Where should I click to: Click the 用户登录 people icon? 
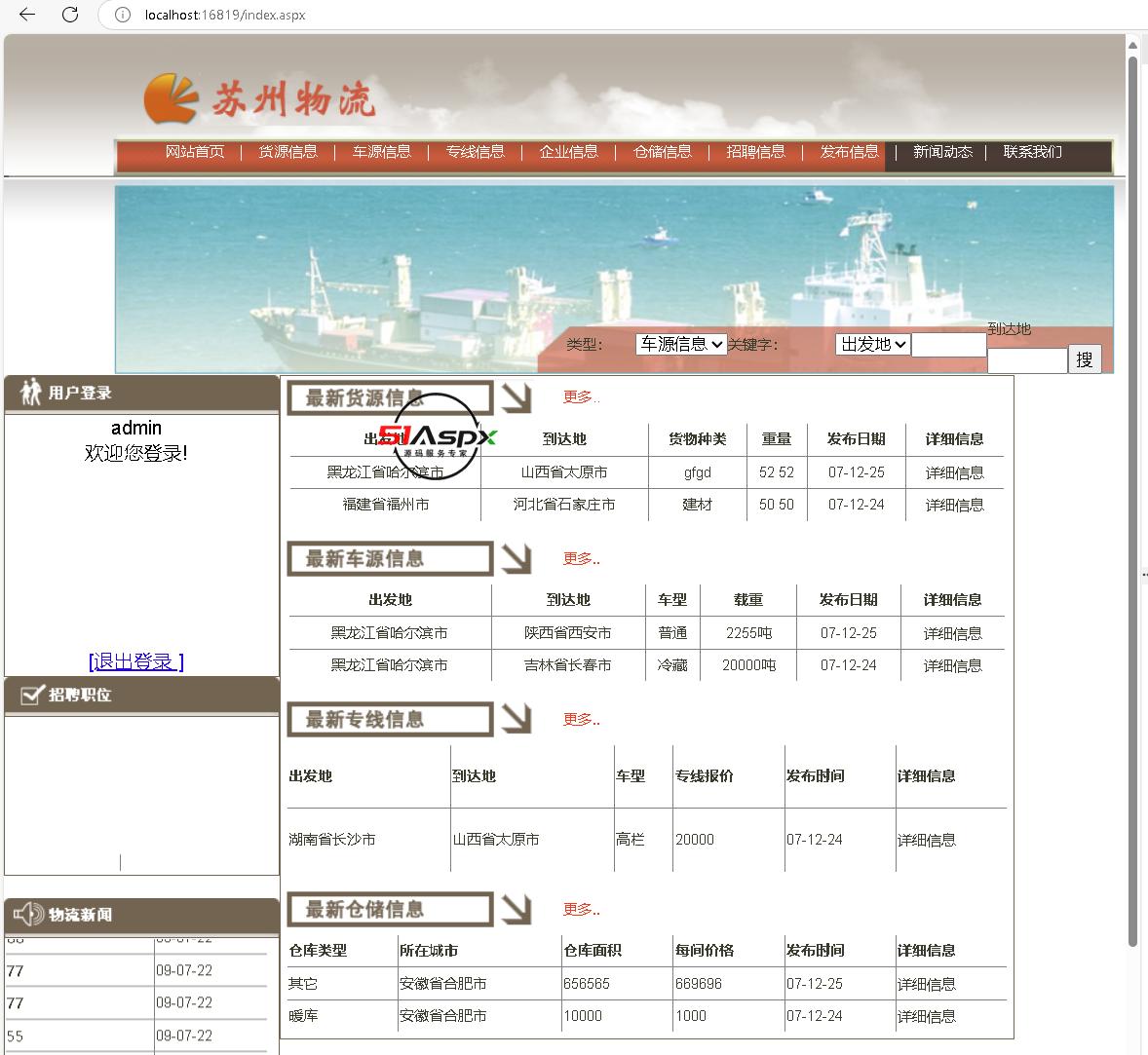tap(30, 393)
